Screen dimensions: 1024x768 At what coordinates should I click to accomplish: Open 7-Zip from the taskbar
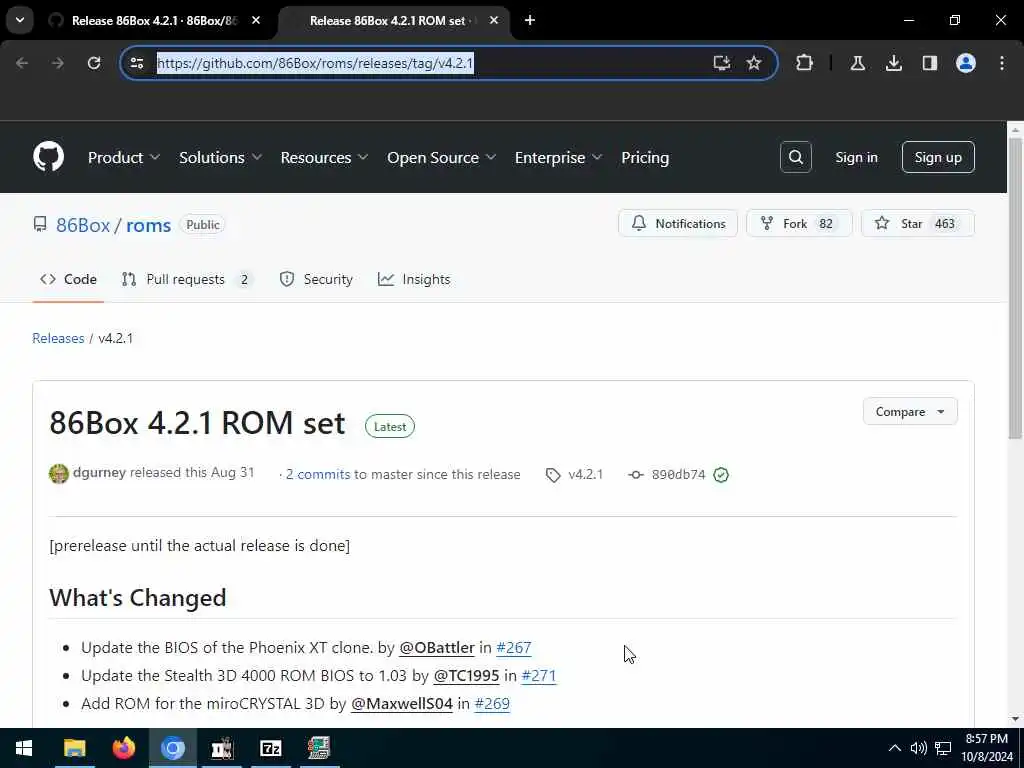coord(270,748)
